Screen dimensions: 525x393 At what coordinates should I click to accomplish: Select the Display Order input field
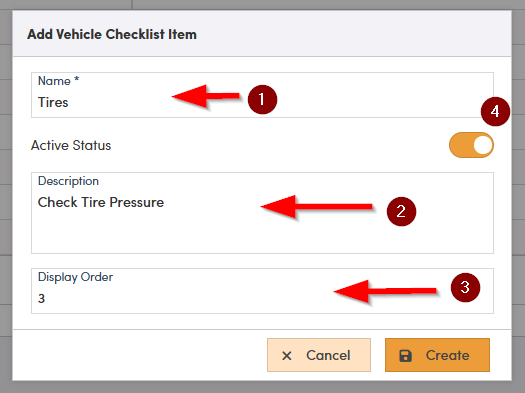[262, 291]
